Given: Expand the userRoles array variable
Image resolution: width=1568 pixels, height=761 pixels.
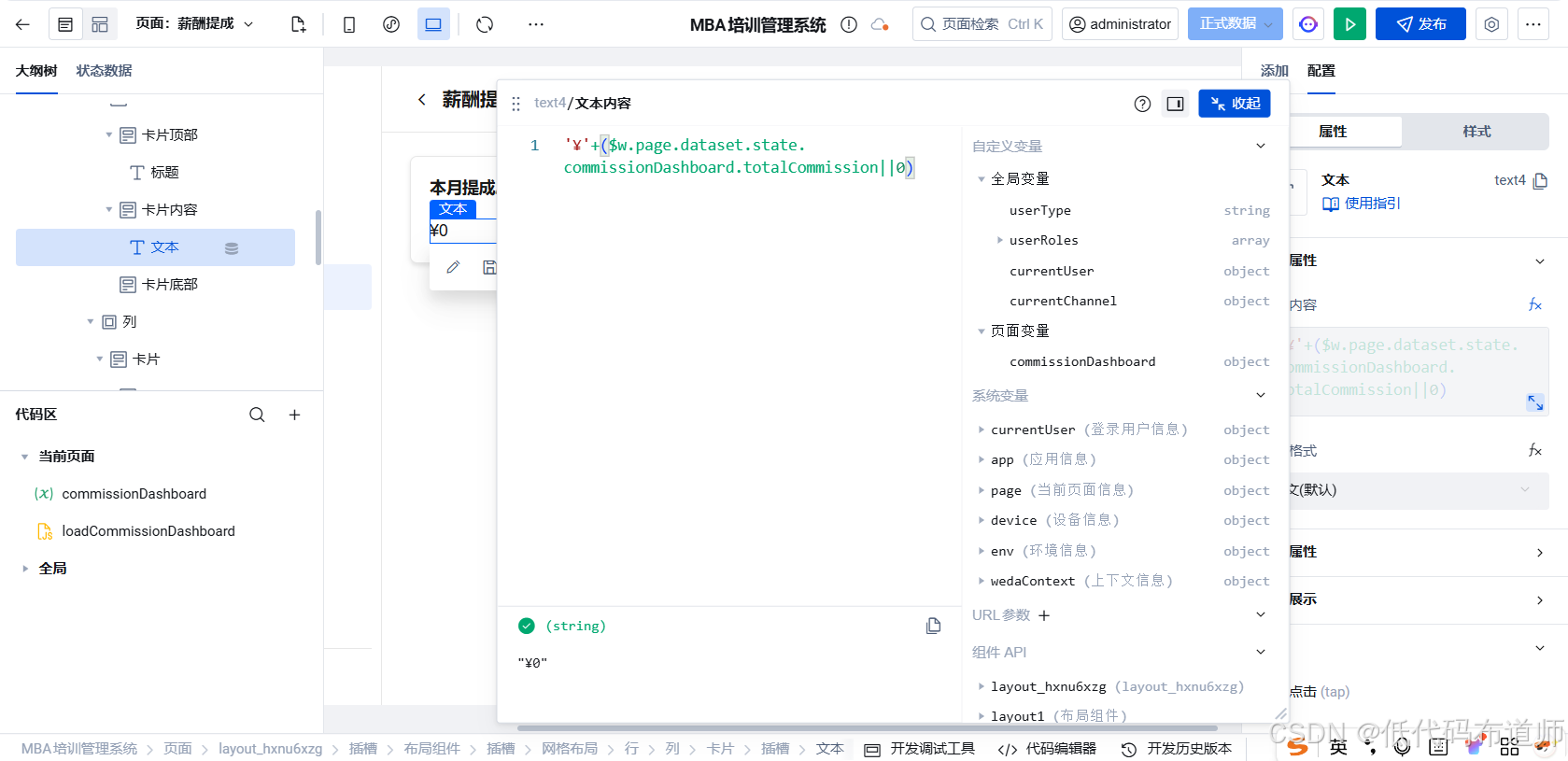Looking at the screenshot, I should pos(1000,240).
